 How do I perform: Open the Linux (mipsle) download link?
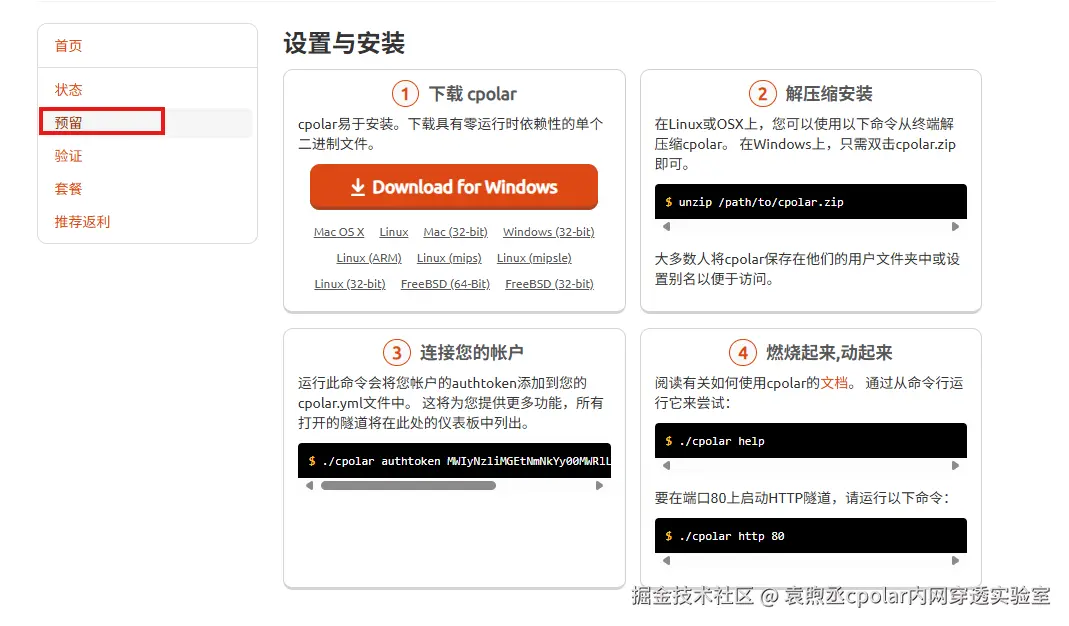534,258
